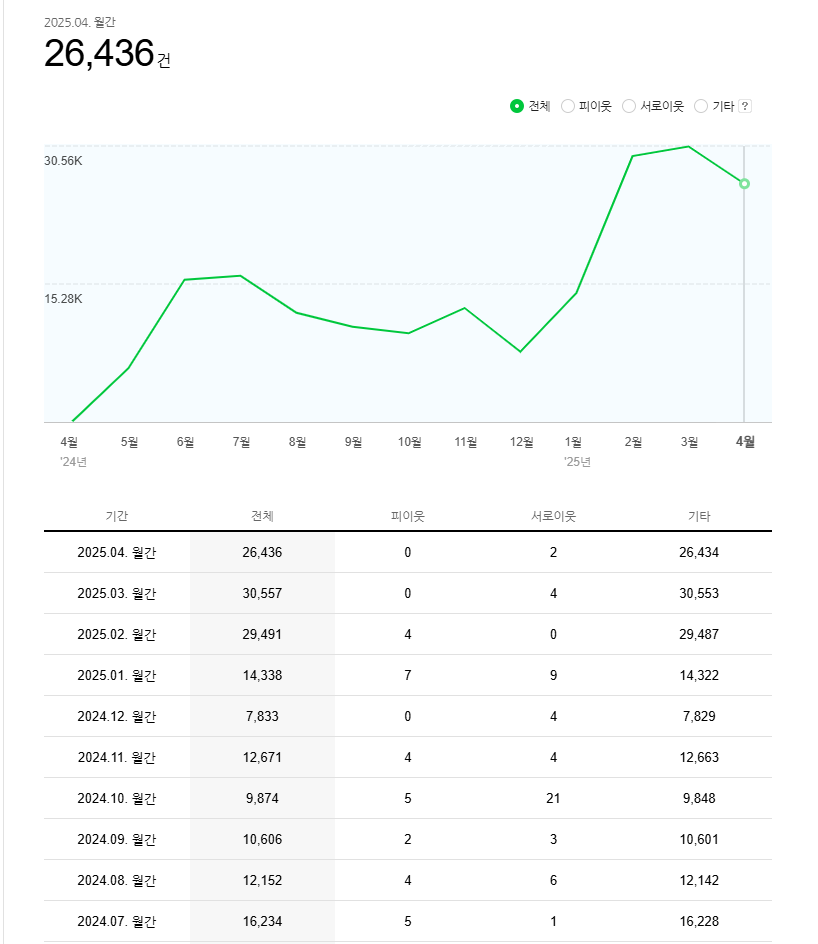This screenshot has height=944, width=818.
Task: Click the 10,601 기타 cell
Action: tap(699, 839)
